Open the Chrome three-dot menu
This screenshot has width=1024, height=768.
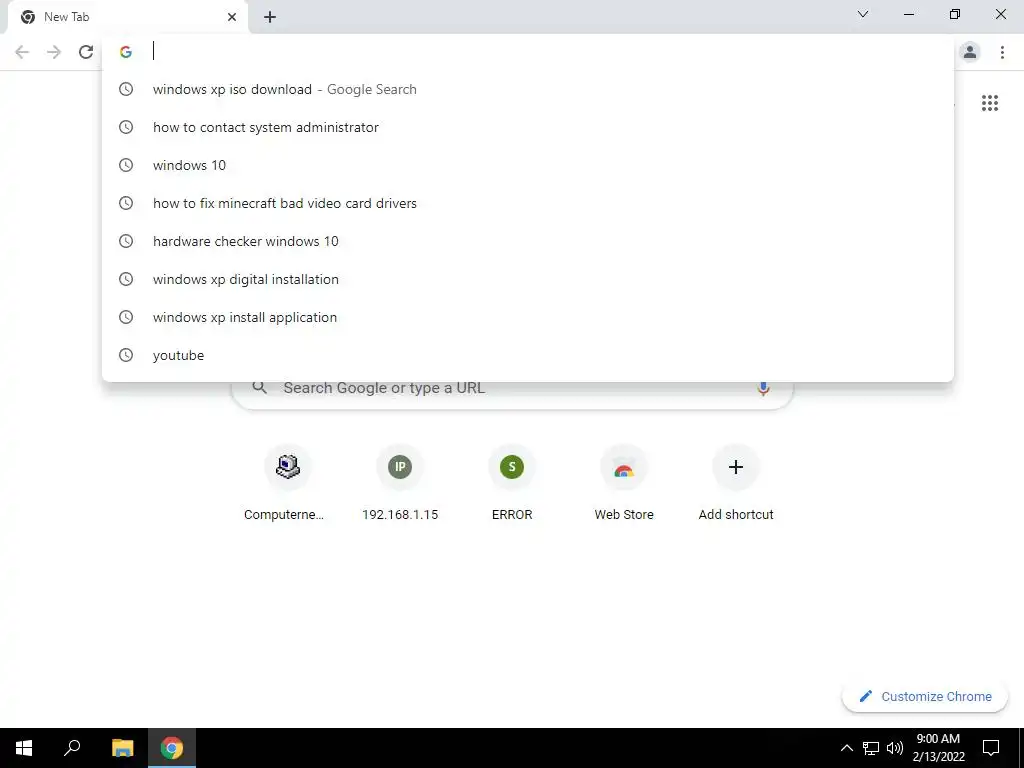click(1002, 52)
